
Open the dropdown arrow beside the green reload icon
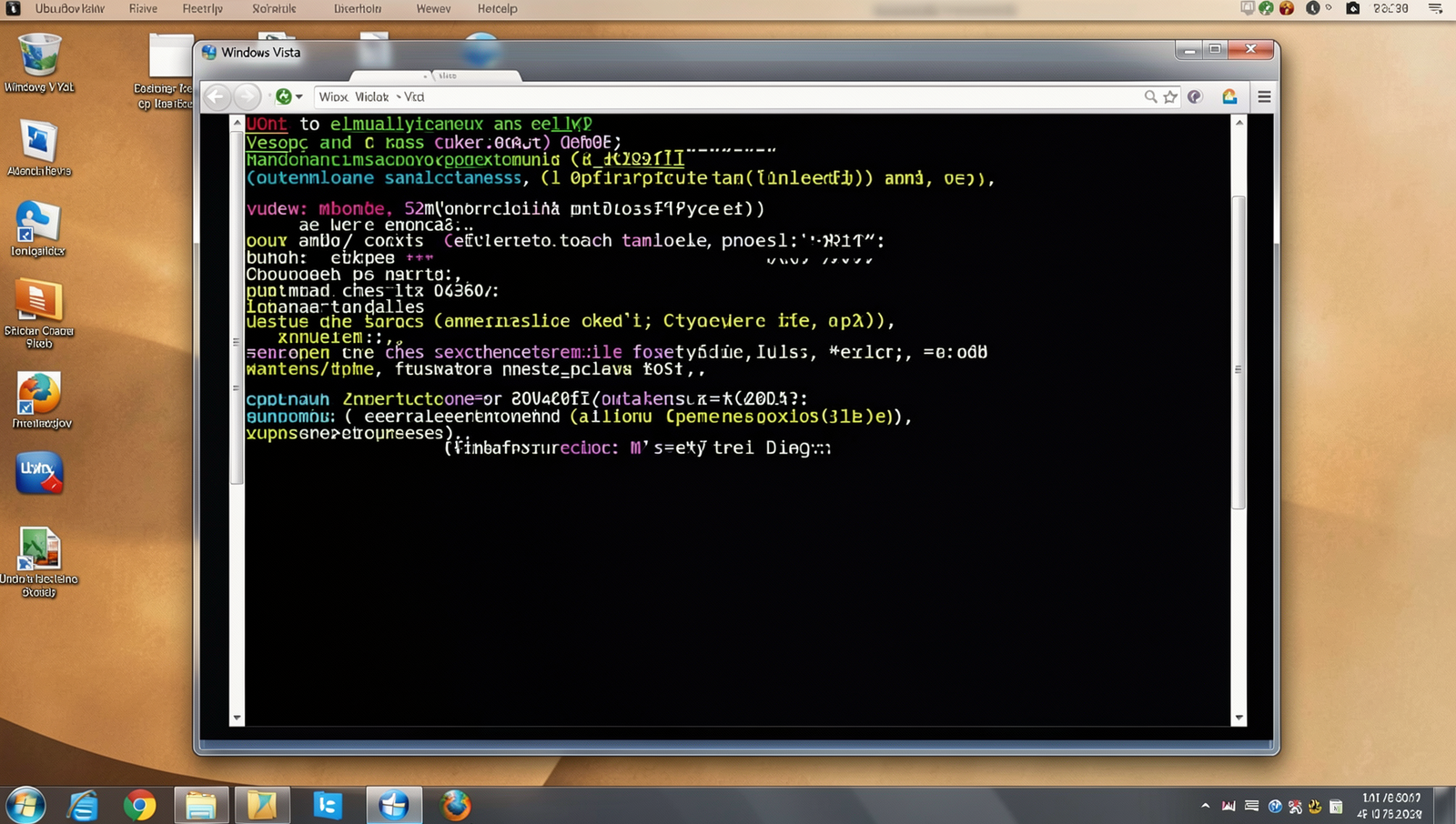(299, 96)
